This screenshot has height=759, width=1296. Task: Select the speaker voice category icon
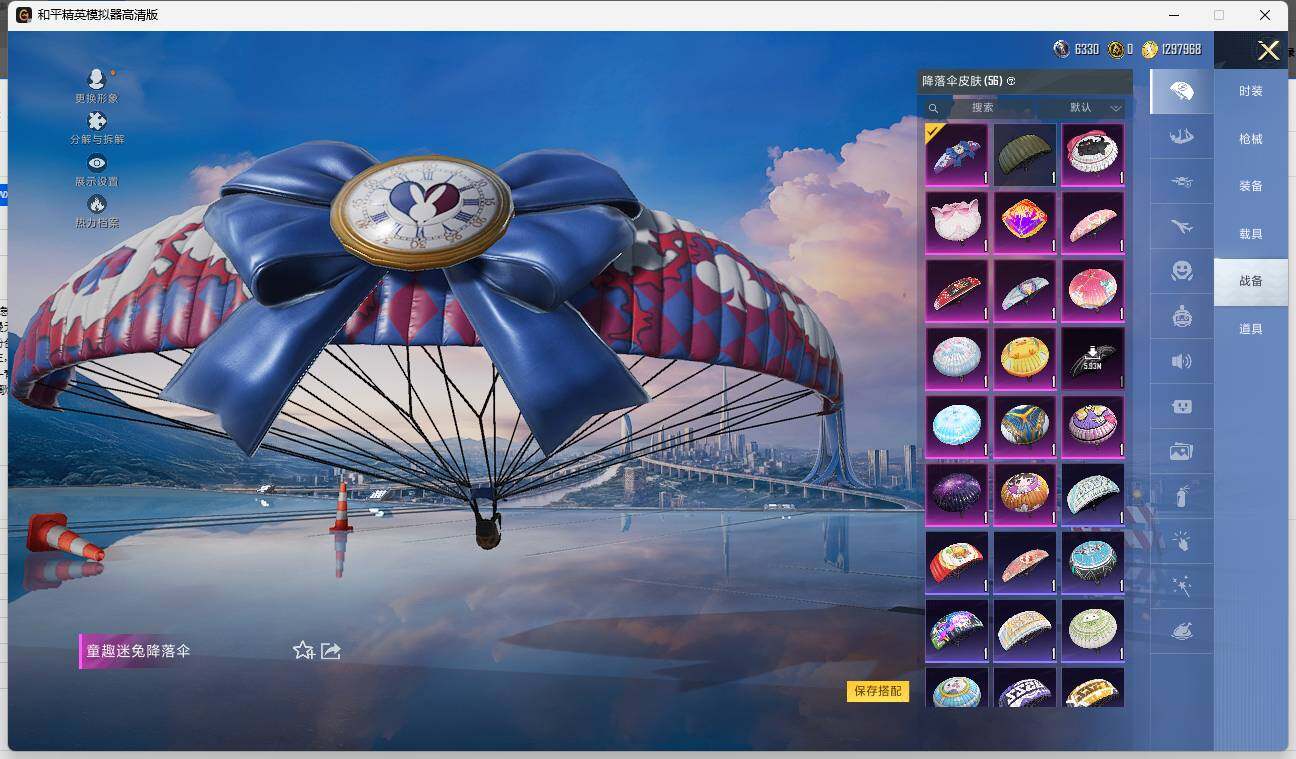click(1181, 361)
